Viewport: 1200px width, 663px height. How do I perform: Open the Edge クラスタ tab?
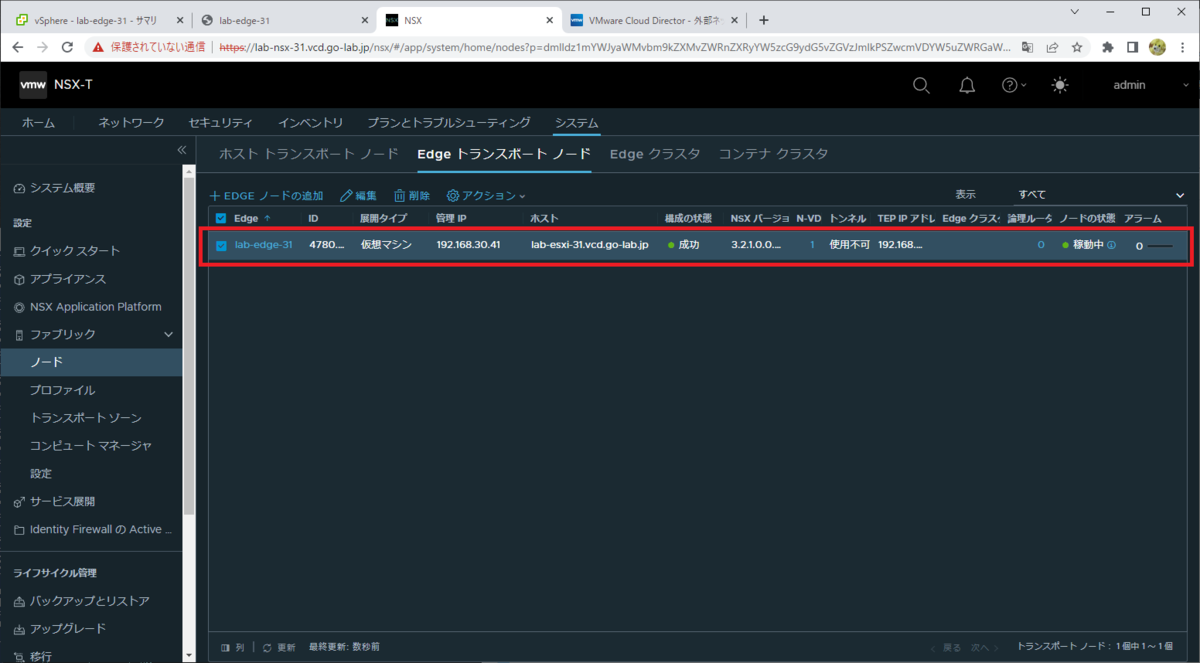[x=655, y=154]
